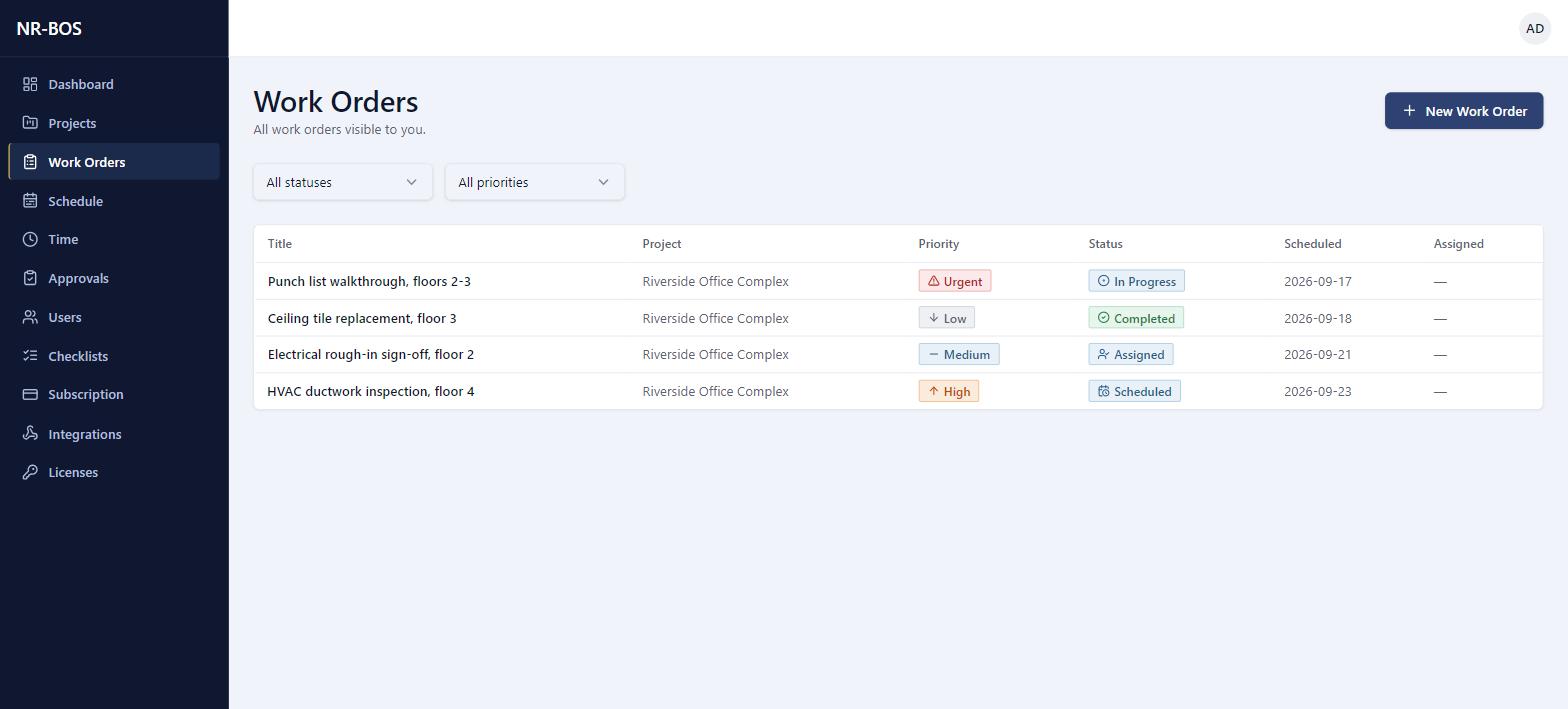1568x709 pixels.
Task: Click the High priority badge
Action: click(949, 391)
